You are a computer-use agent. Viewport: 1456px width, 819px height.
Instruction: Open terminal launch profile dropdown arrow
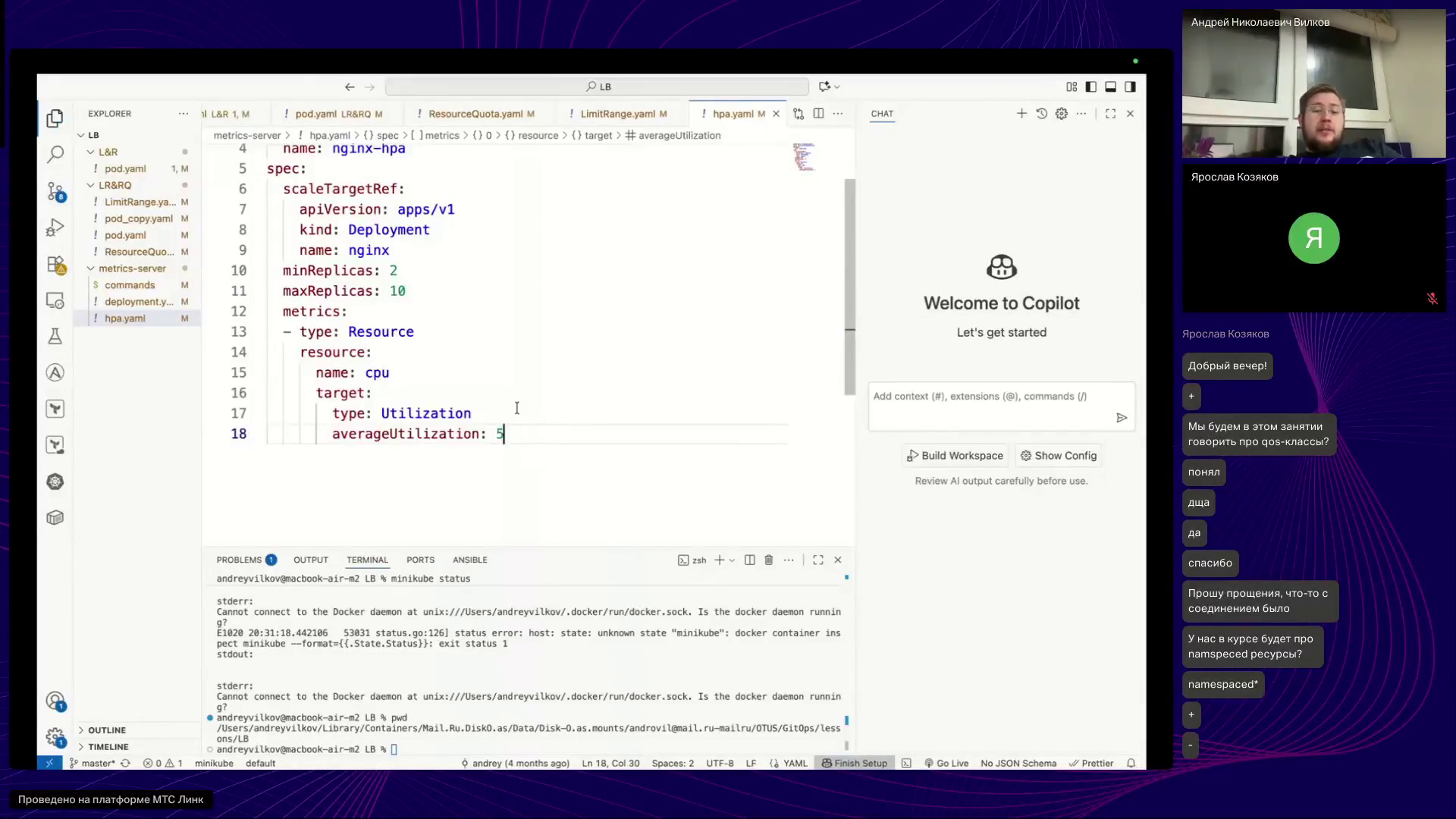pos(732,560)
